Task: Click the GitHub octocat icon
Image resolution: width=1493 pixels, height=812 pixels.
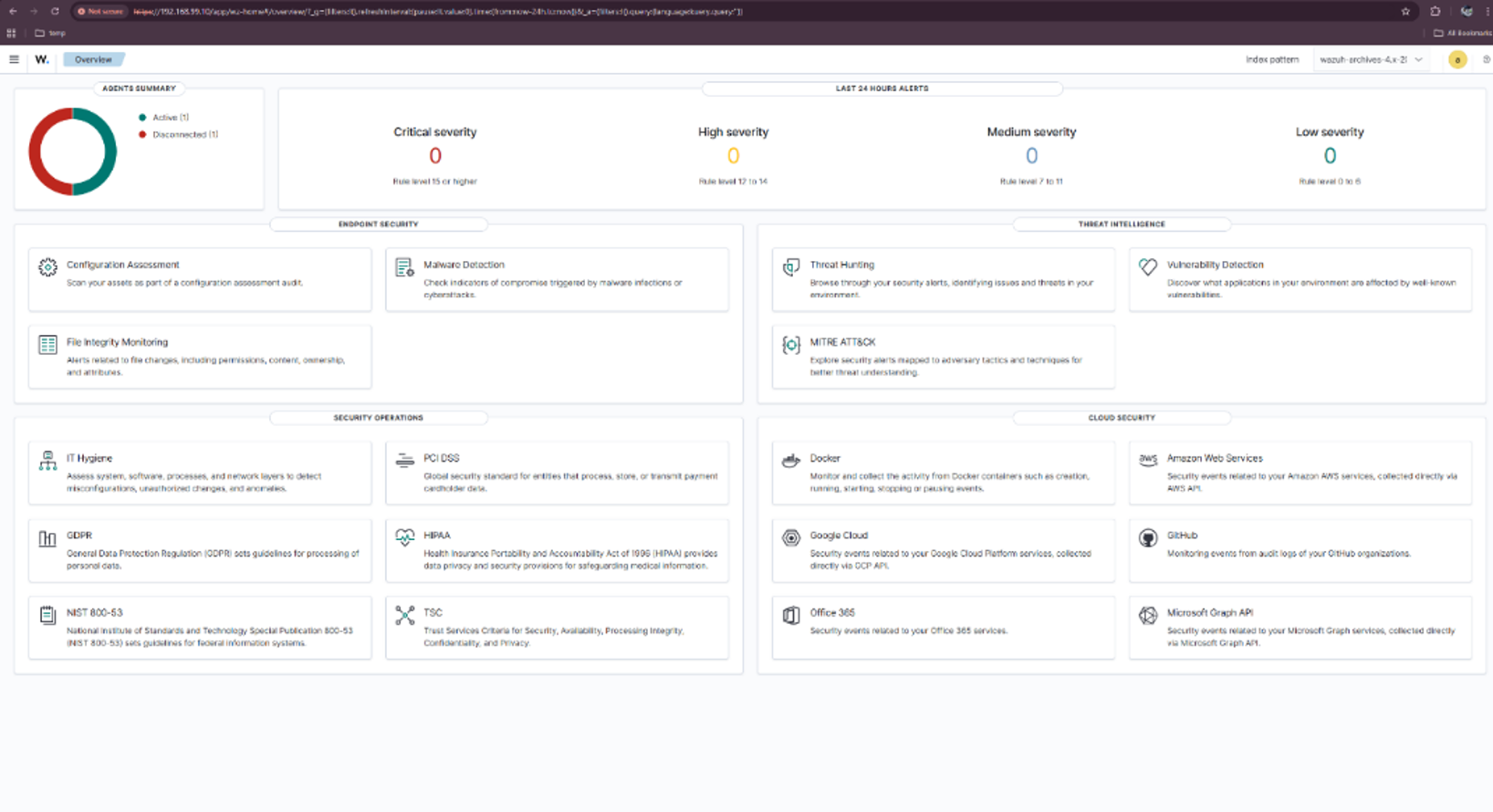Action: (x=1148, y=537)
